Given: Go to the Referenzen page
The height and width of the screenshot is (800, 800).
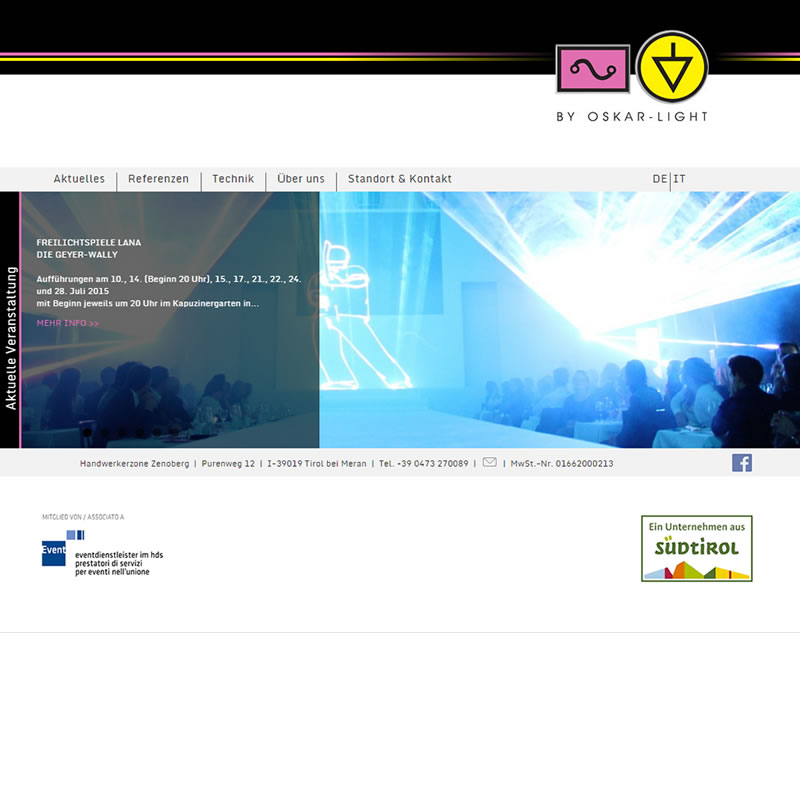Looking at the screenshot, I should [158, 179].
